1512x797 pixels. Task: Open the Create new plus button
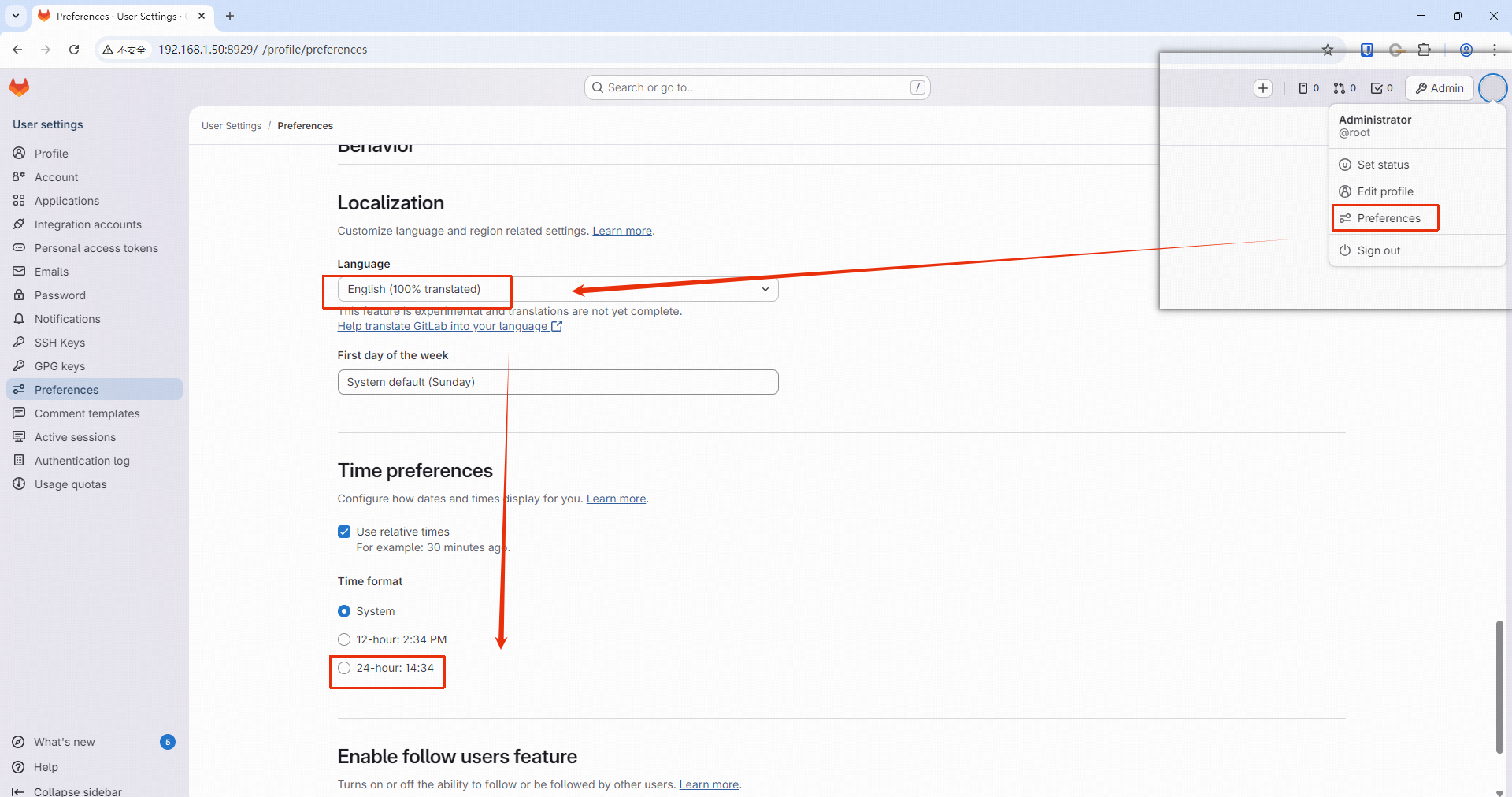coord(1263,88)
